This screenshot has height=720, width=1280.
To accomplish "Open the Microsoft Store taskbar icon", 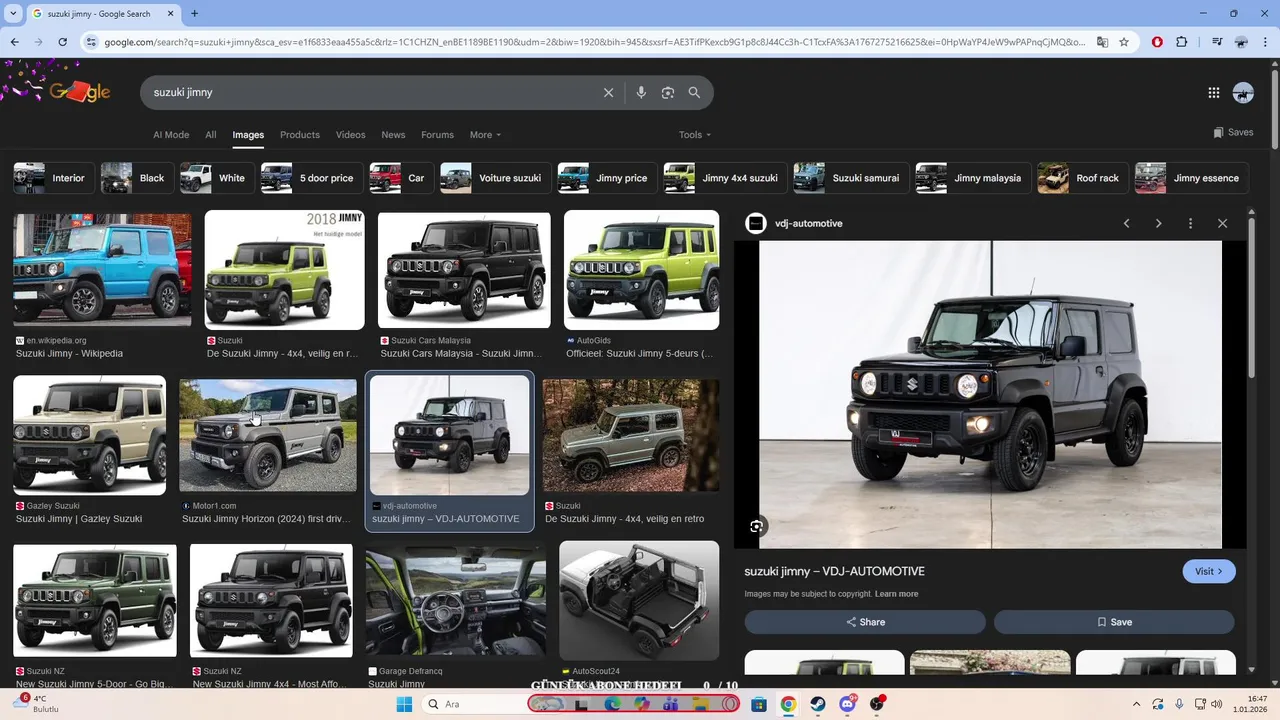I will 759,704.
